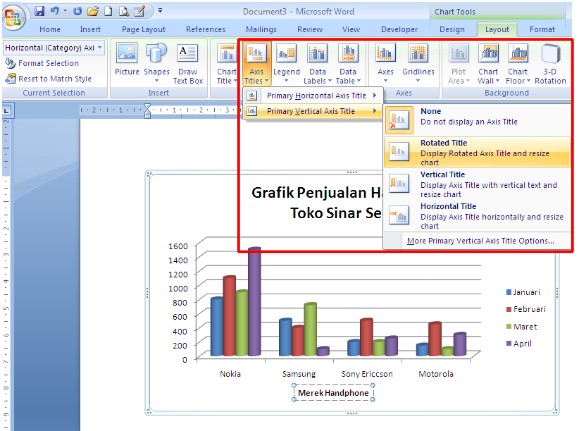
Task: Click Maret legend entry
Action: [x=521, y=326]
